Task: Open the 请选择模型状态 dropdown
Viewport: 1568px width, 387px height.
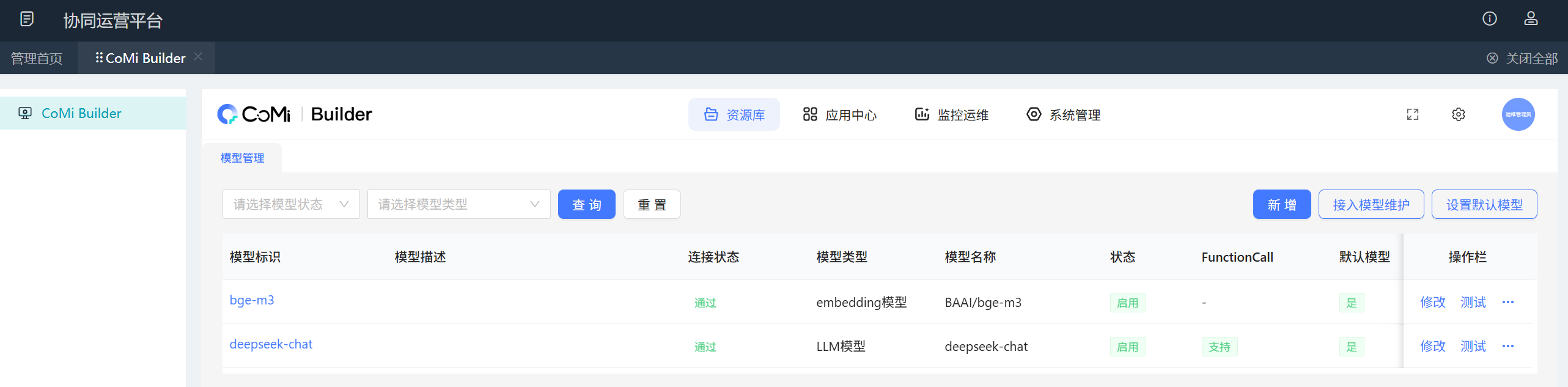Action: click(x=291, y=204)
